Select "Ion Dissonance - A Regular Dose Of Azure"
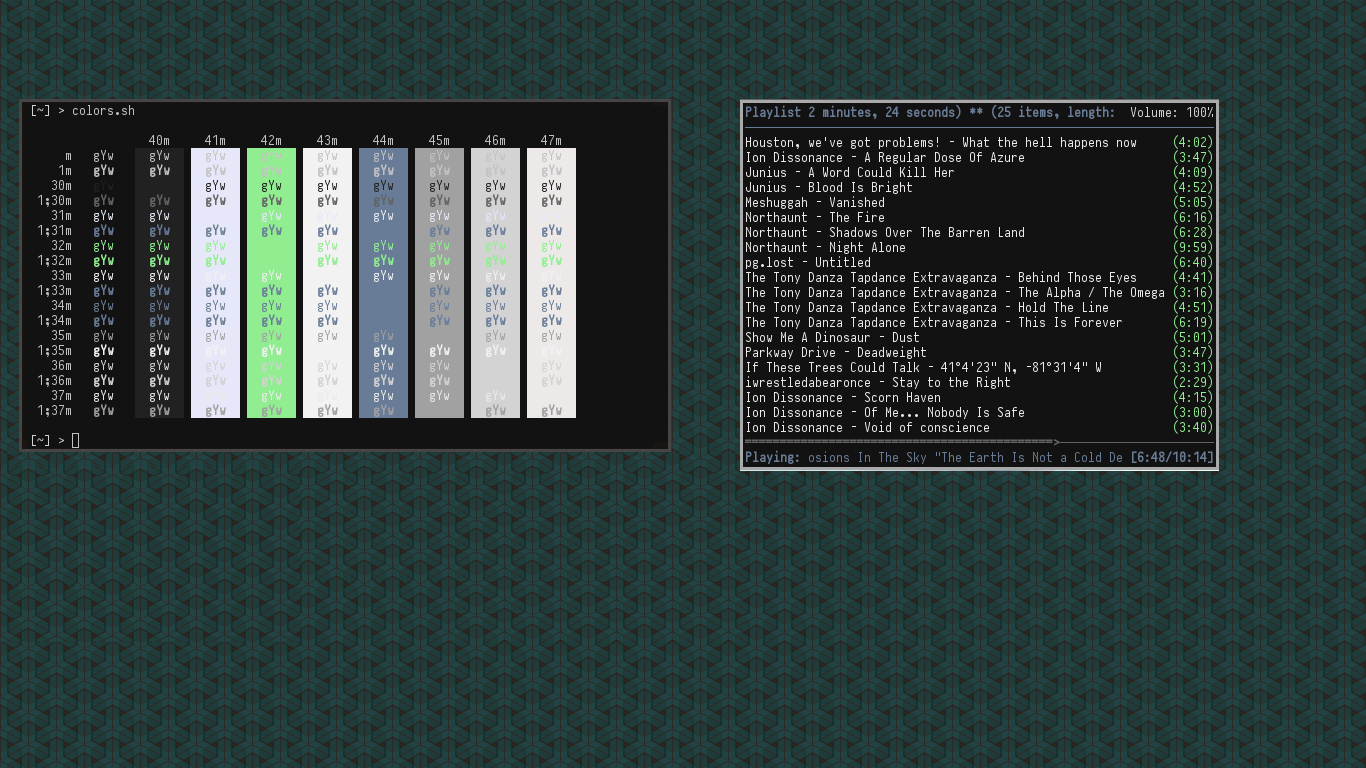Screen dimensions: 1366x768 979,158
